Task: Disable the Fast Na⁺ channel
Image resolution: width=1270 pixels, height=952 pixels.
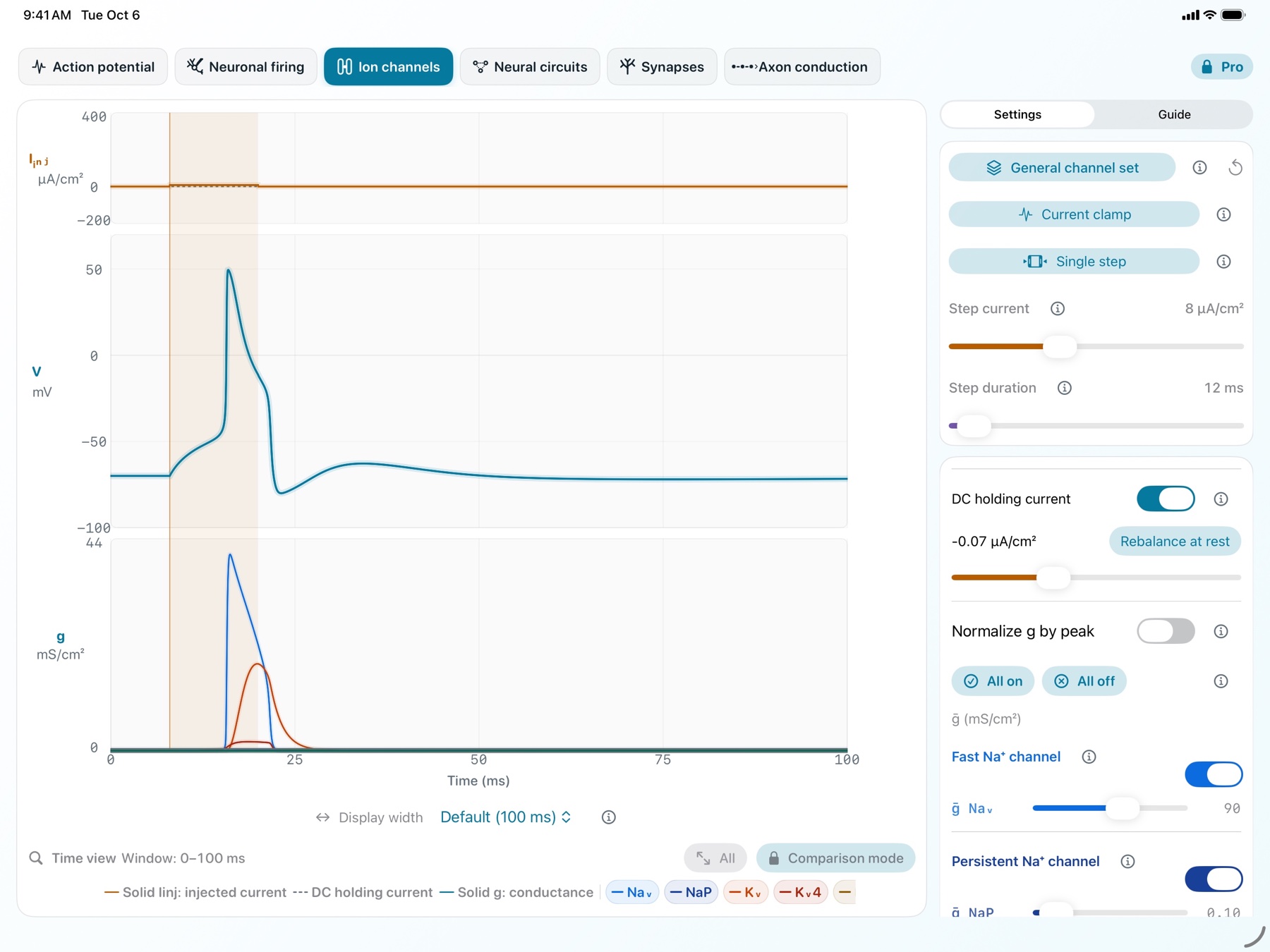Action: click(x=1214, y=774)
